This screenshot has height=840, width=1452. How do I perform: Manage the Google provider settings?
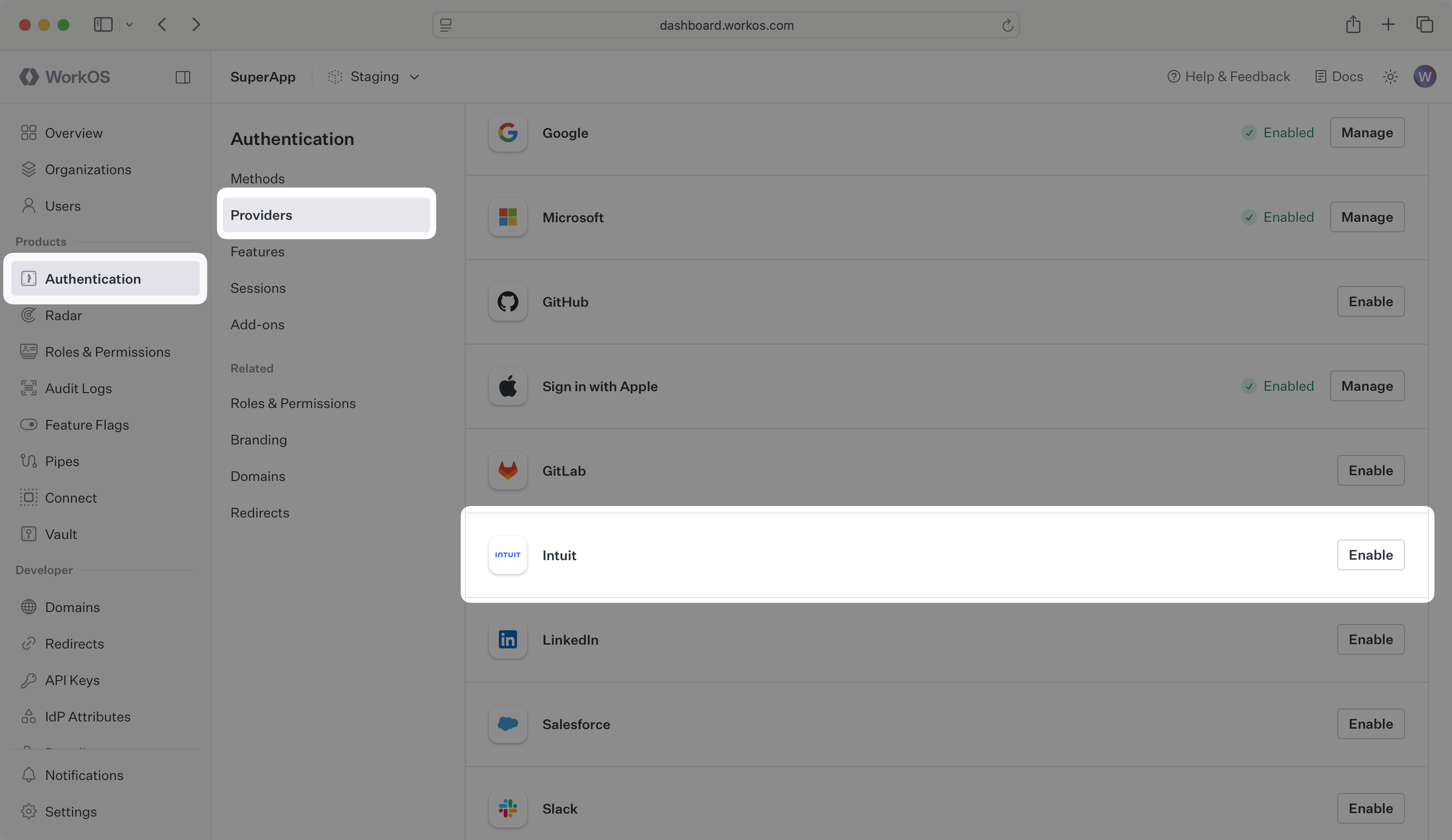click(1367, 132)
